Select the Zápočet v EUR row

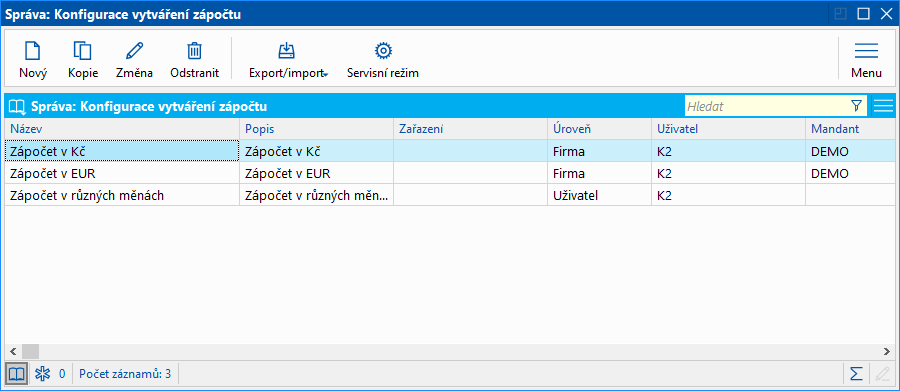tap(450, 173)
